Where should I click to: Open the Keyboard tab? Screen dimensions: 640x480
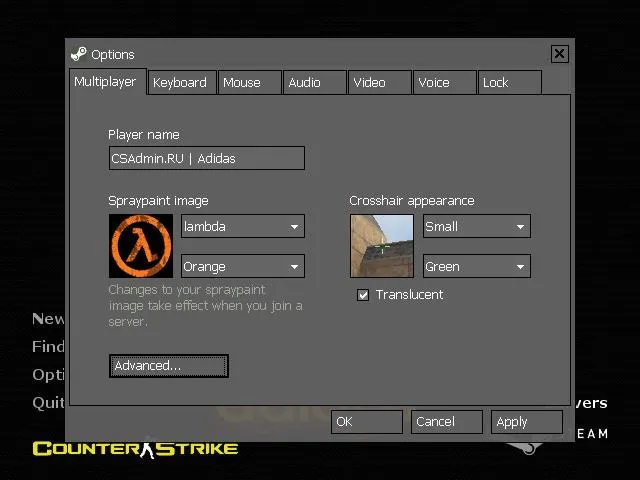click(182, 82)
